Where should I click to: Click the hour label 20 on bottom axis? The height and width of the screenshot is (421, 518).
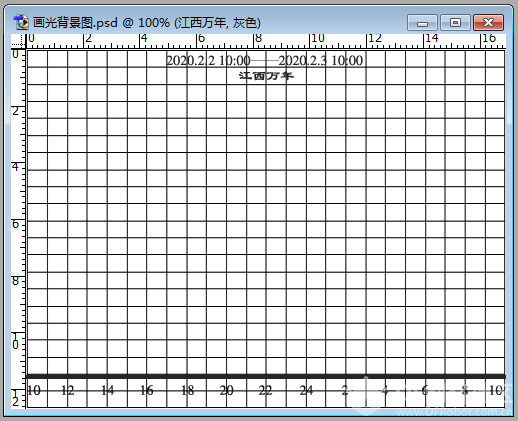pyautogui.click(x=226, y=390)
